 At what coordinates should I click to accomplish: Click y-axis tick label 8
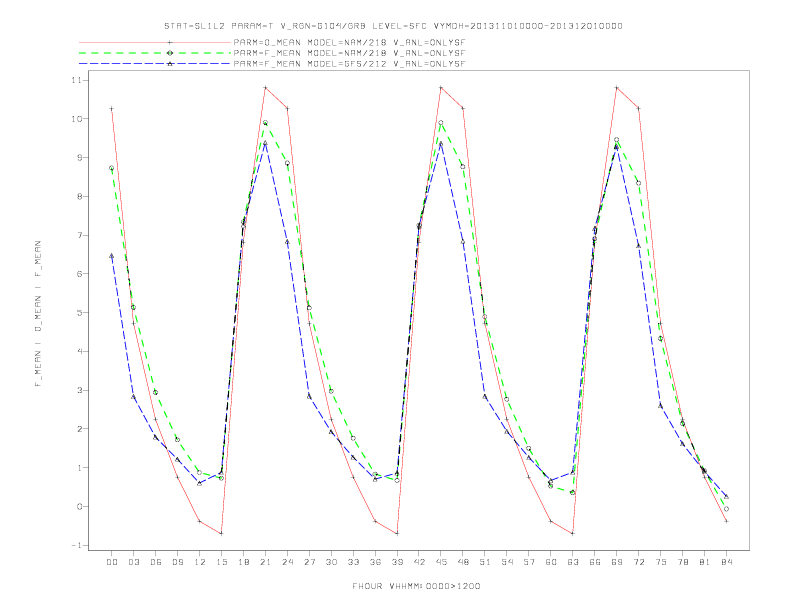[79, 196]
